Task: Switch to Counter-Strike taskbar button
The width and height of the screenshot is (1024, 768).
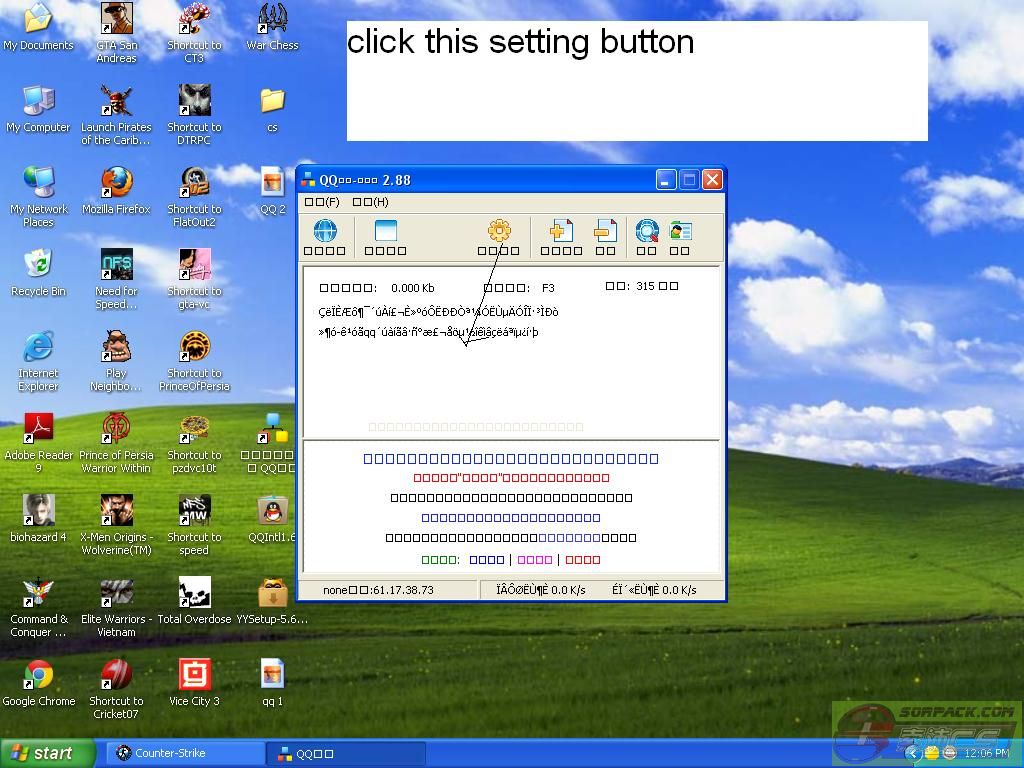Action: [185, 754]
